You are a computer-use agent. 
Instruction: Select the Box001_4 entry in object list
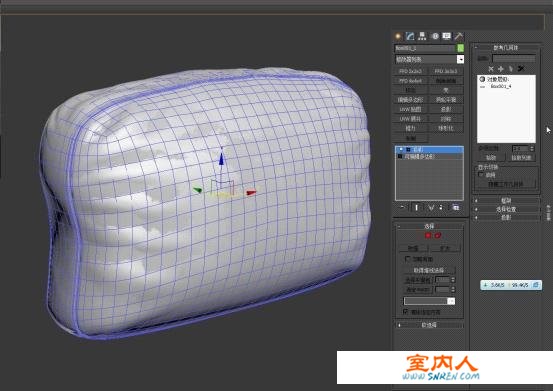pos(501,86)
